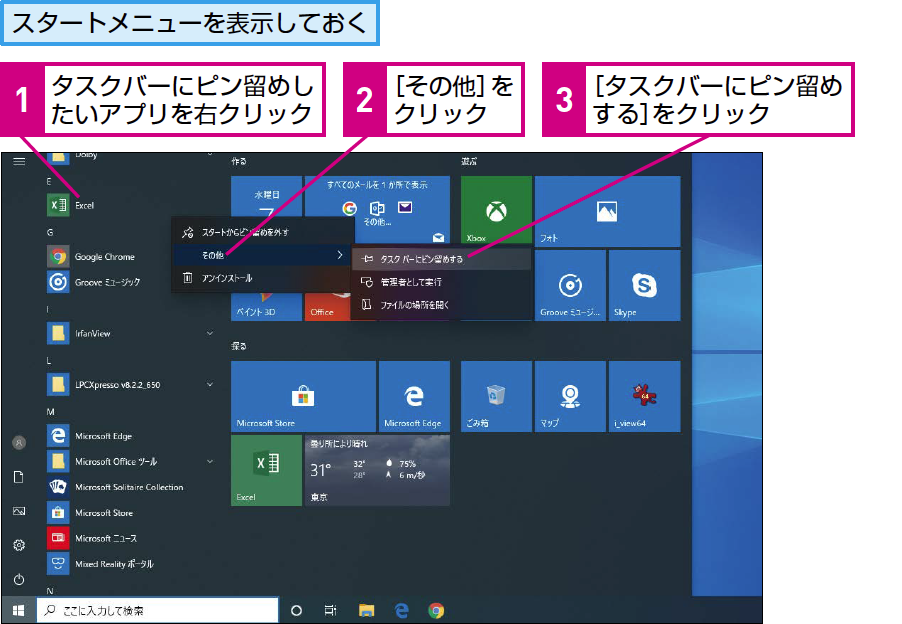Open Chrome from the taskbar

[x=436, y=610]
